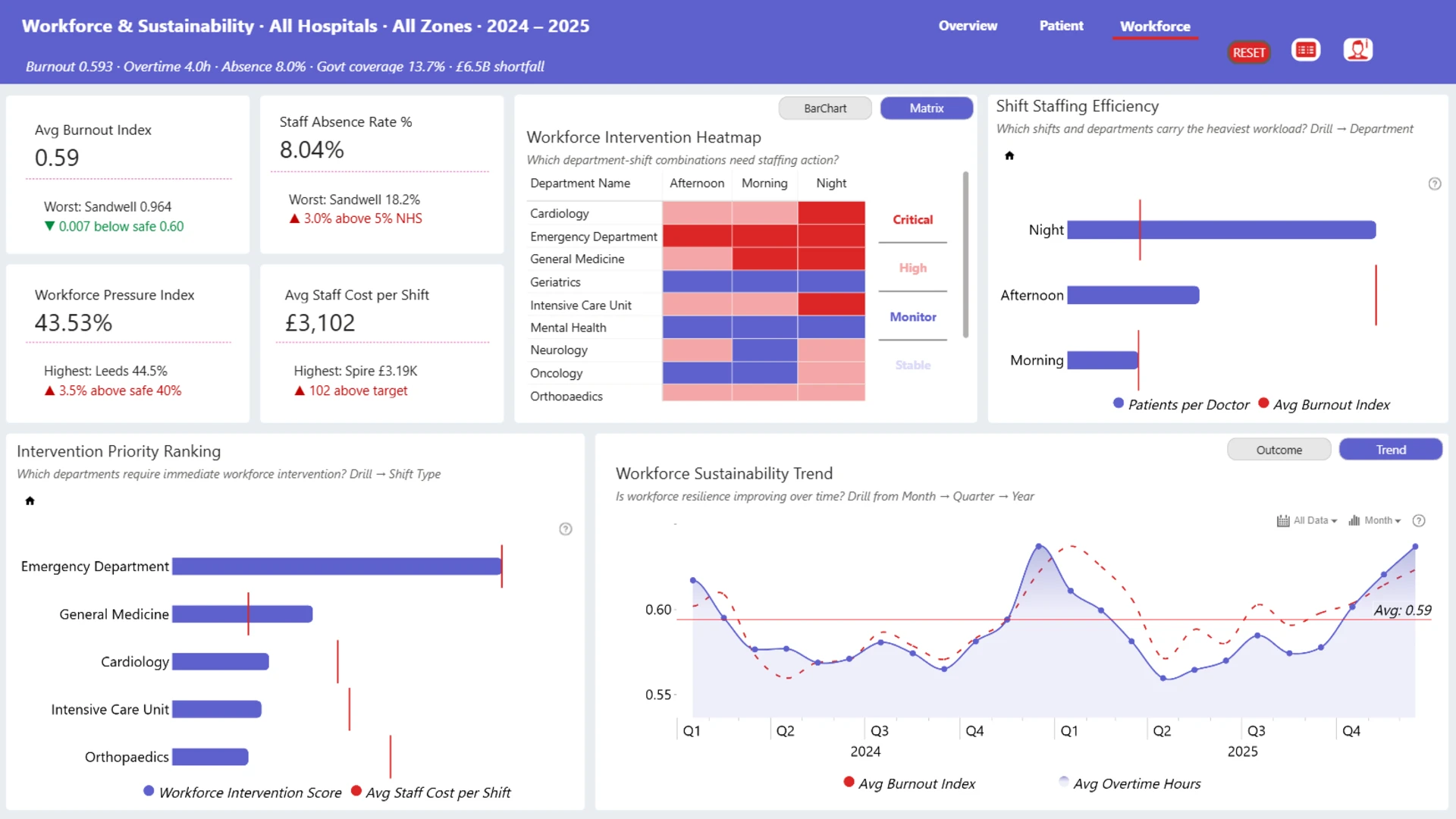Open the Patient tab
Screen dimensions: 1456x819
[1061, 26]
